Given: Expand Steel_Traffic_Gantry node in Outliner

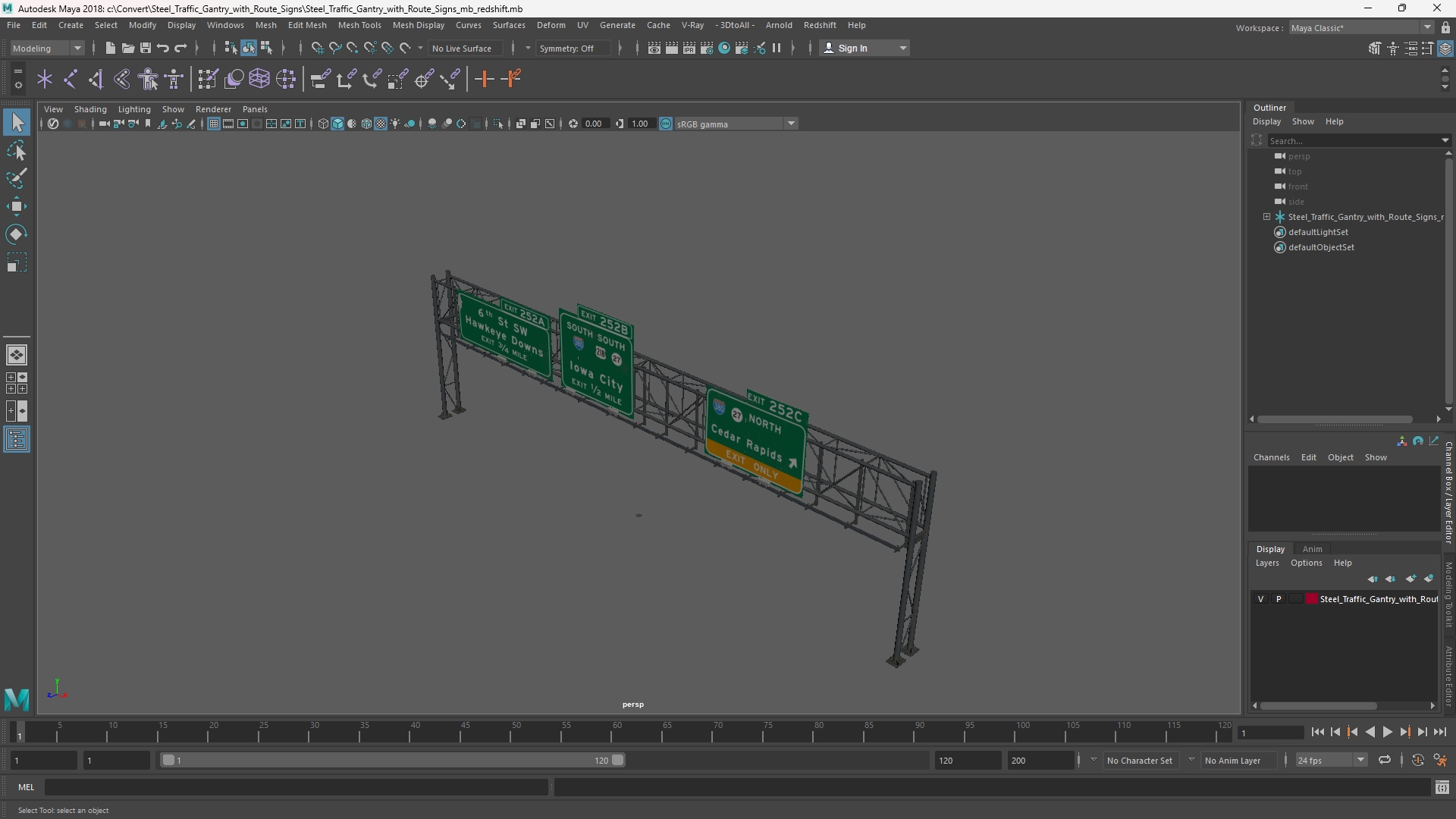Looking at the screenshot, I should click(1266, 217).
